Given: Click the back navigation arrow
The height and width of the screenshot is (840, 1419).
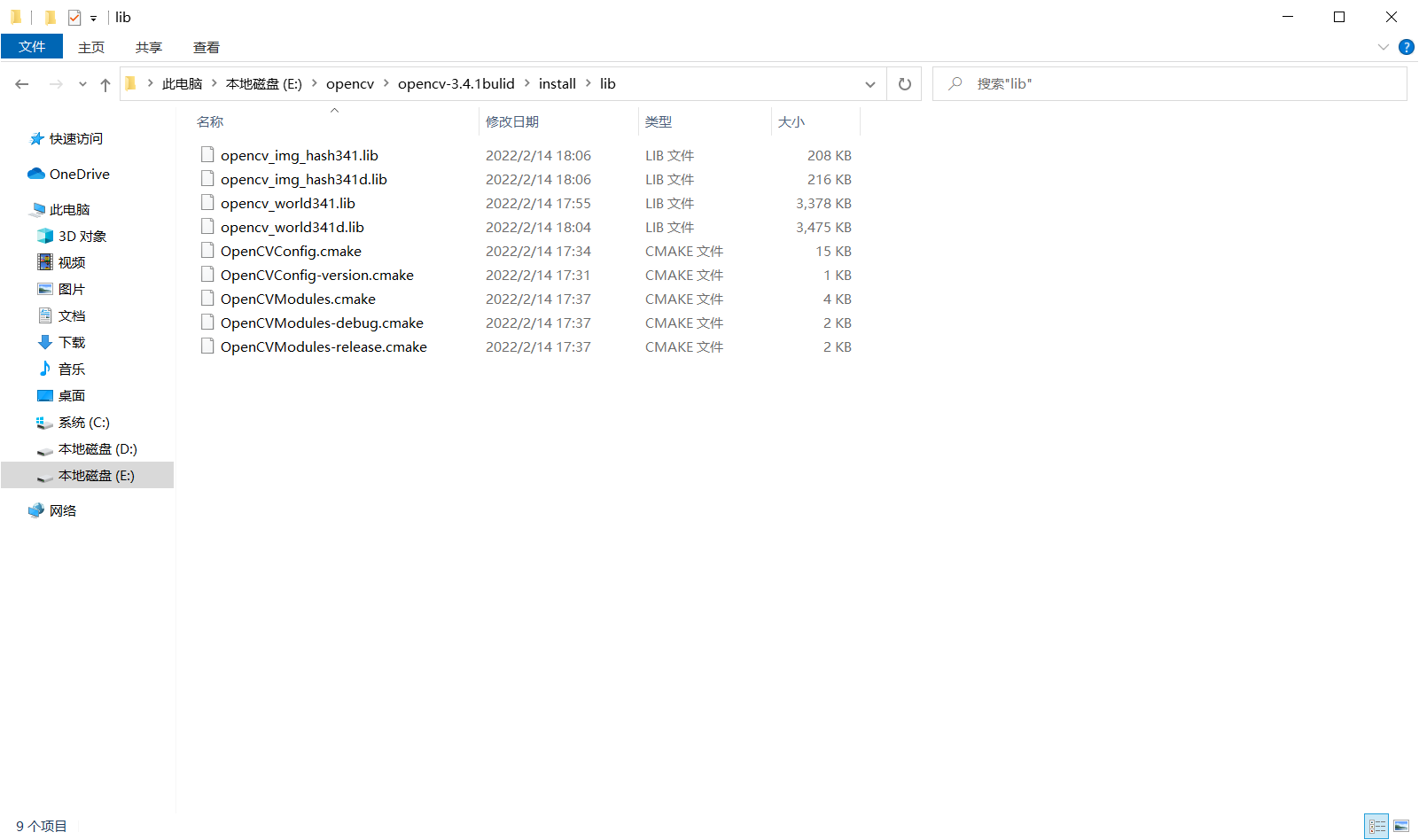Looking at the screenshot, I should coord(22,83).
